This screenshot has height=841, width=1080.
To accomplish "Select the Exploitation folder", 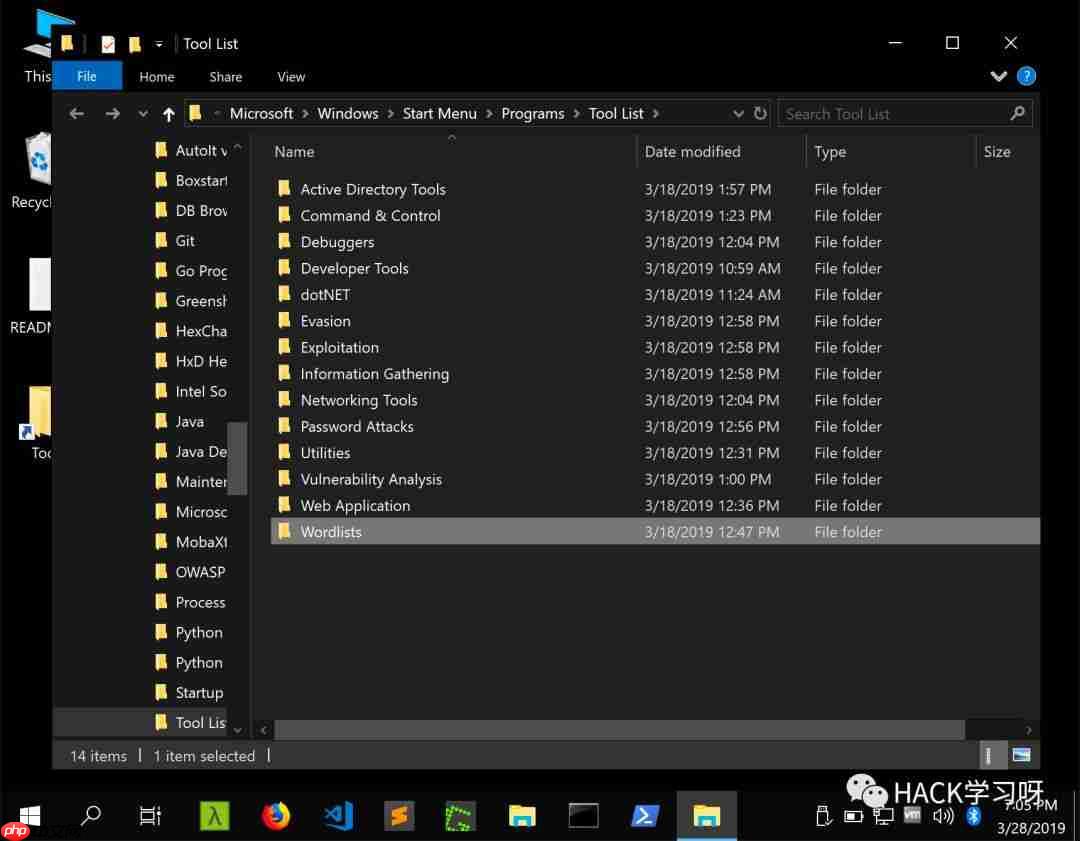I will click(x=340, y=347).
